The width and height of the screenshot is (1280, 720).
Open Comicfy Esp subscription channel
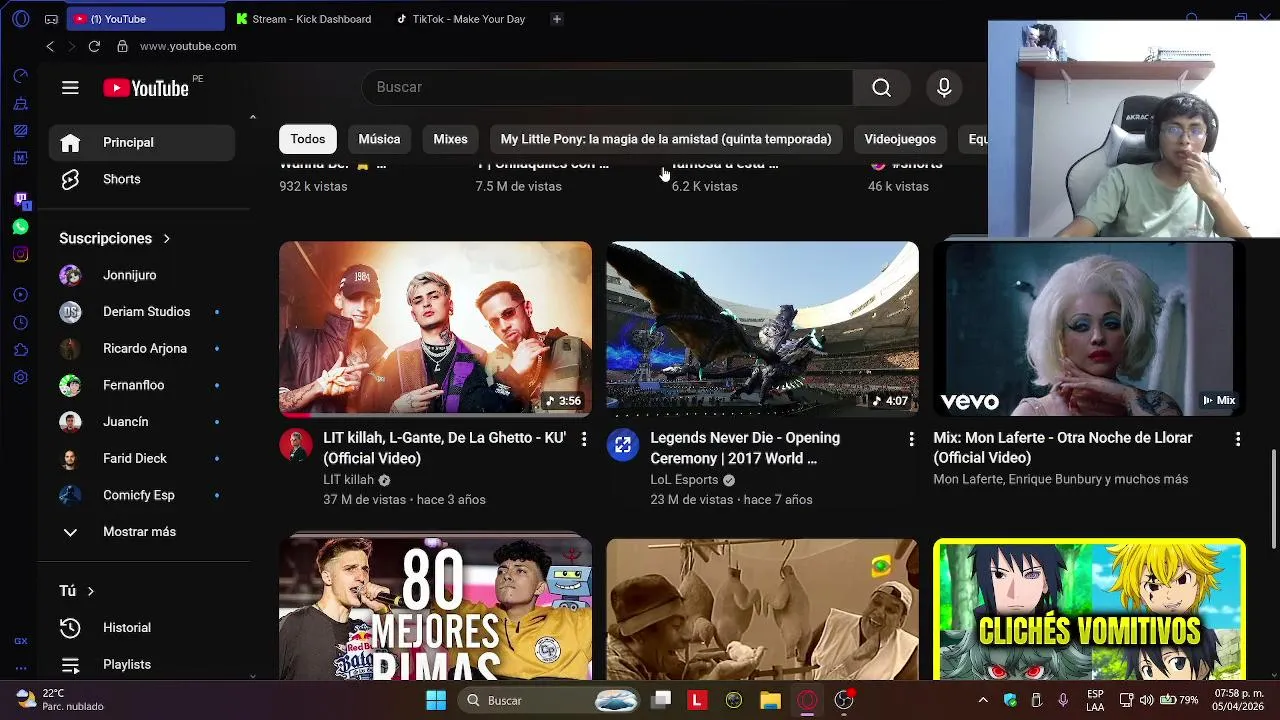[142, 495]
